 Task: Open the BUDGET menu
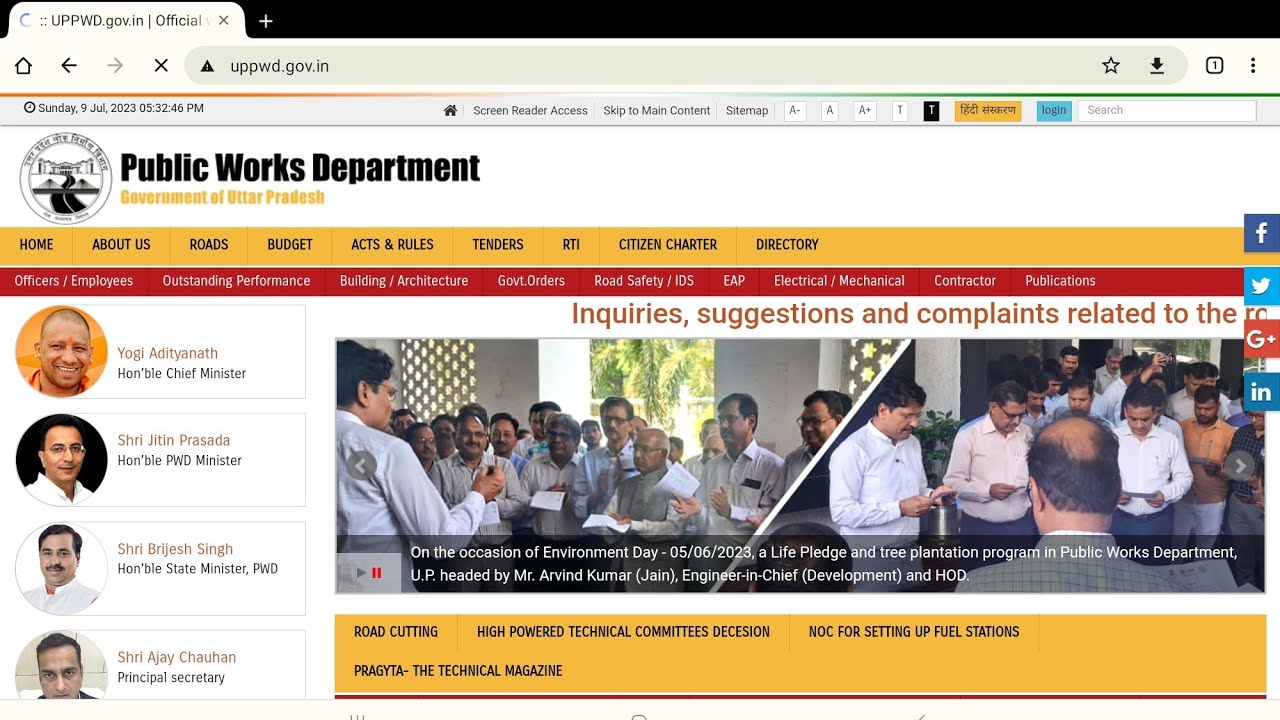click(x=290, y=245)
